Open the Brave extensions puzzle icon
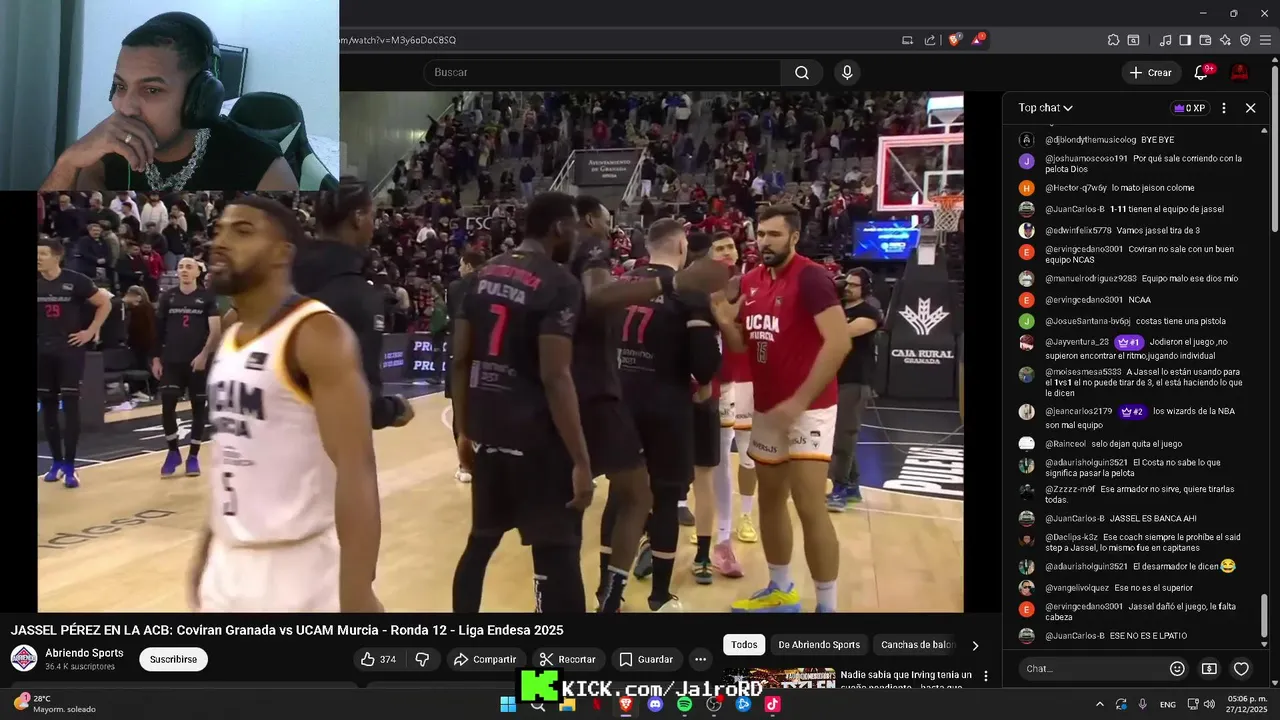This screenshot has height=720, width=1280. coord(1113,40)
